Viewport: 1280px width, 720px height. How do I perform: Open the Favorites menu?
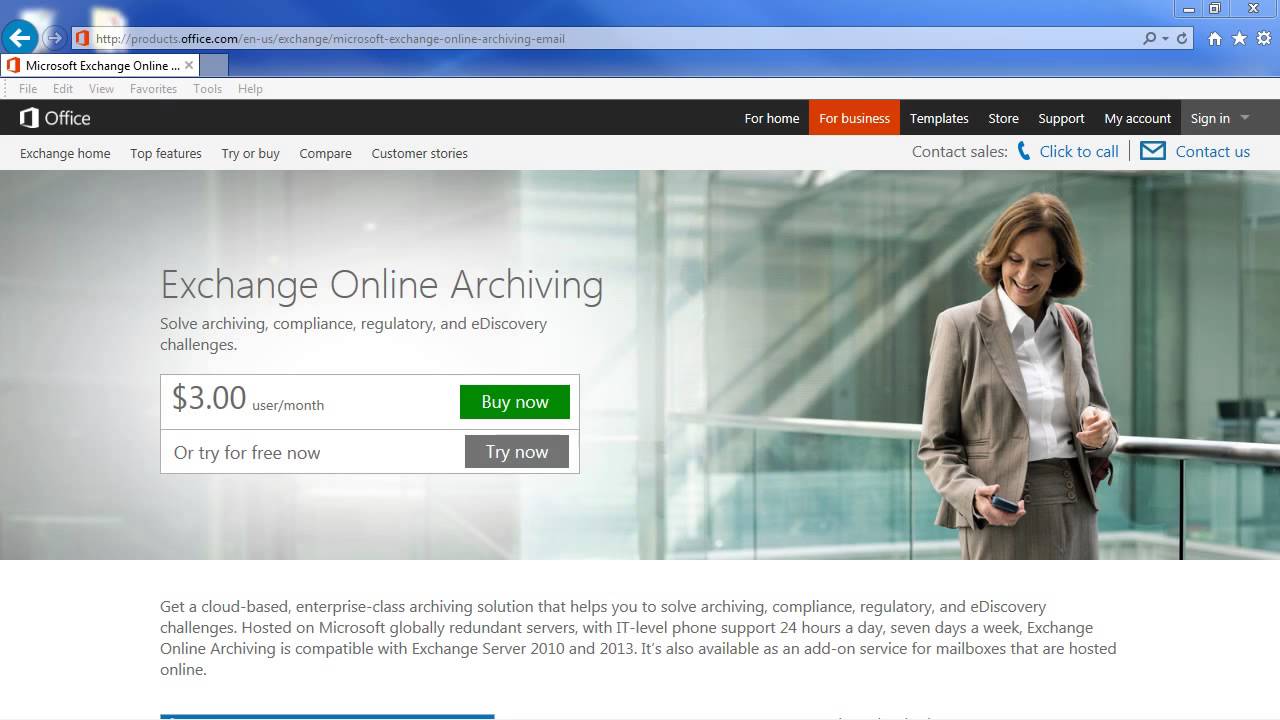coord(153,88)
